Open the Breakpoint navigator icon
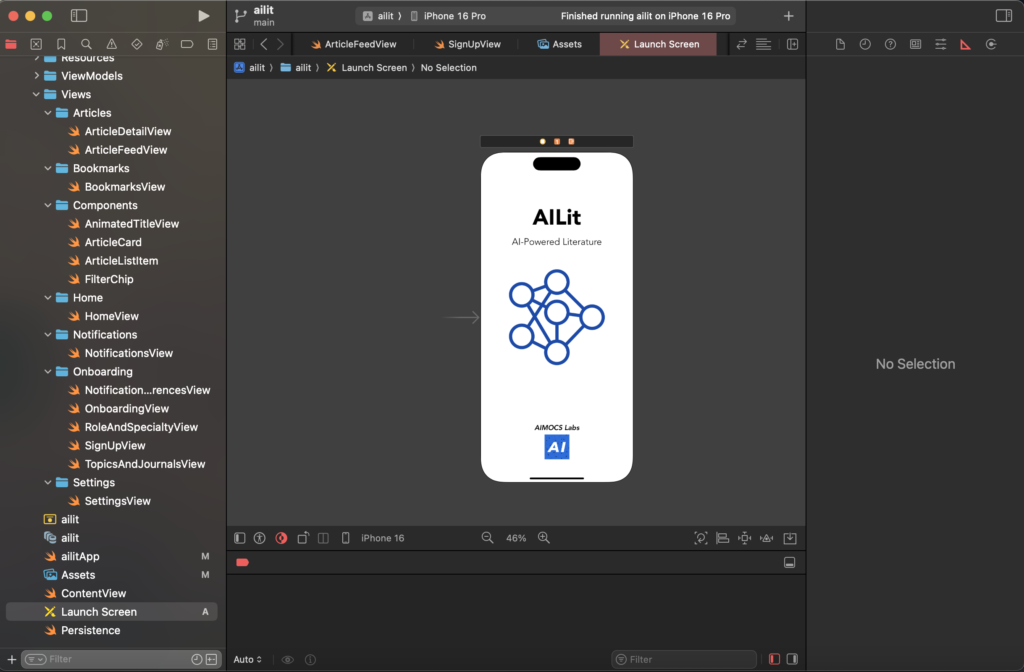Screen dimensions: 1024x672 click(x=187, y=44)
